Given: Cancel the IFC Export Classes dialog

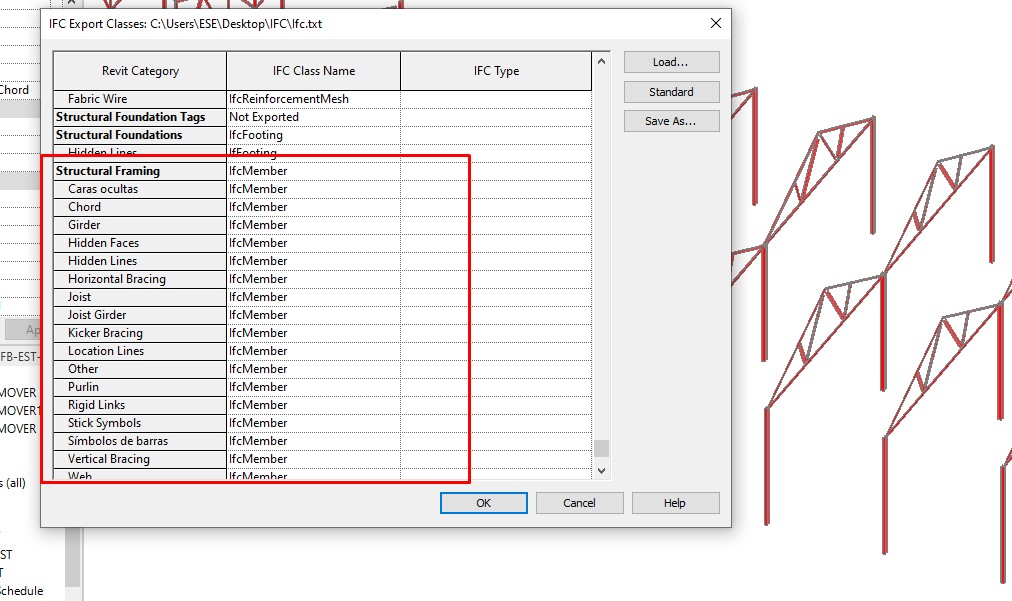Looking at the screenshot, I should [x=579, y=502].
